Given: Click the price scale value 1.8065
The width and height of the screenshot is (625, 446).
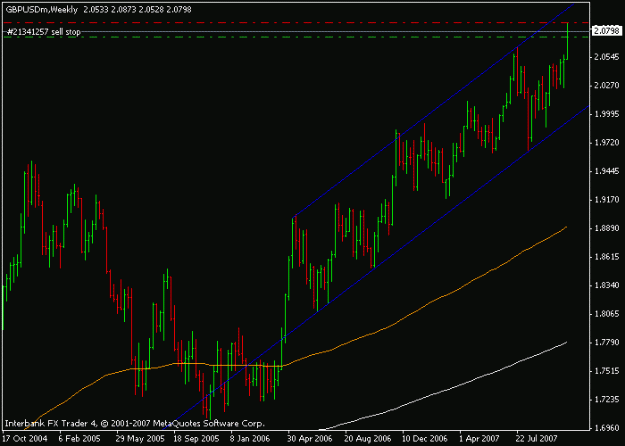Looking at the screenshot, I should click(x=607, y=314).
